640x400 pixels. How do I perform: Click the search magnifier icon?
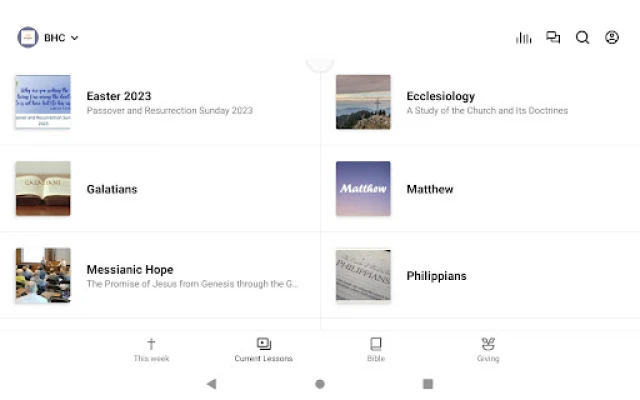[582, 38]
